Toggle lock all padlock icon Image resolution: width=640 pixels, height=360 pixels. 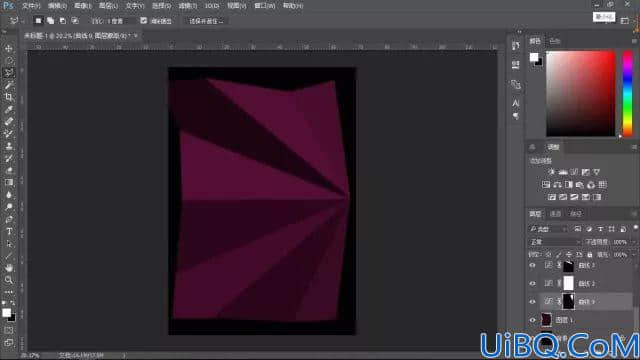click(589, 255)
